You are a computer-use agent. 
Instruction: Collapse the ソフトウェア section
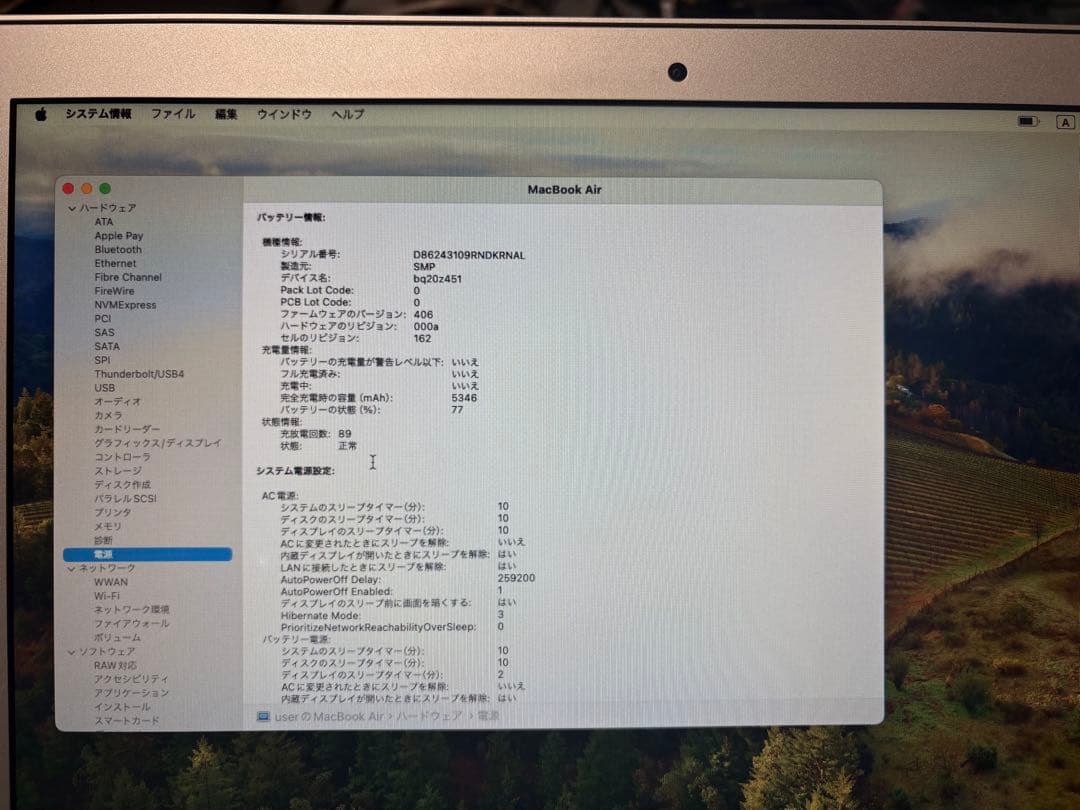pos(70,650)
